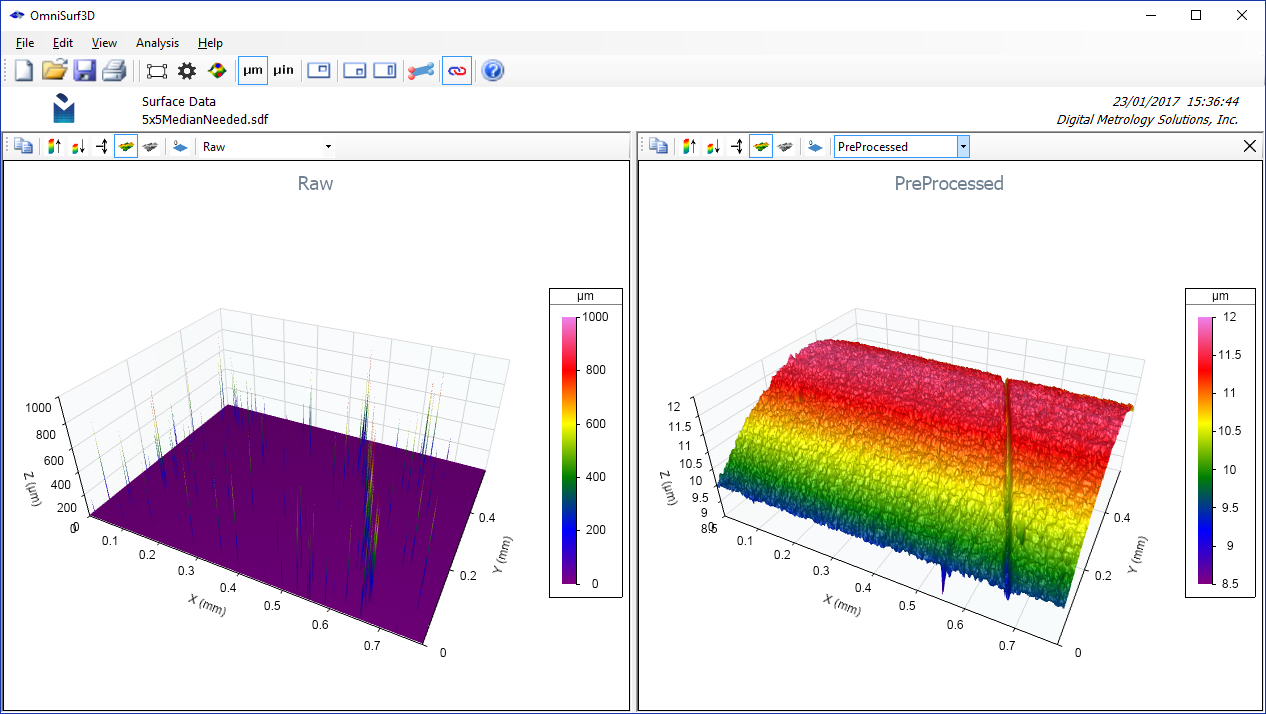1266x714 pixels.
Task: Open the analysis settings gear icon
Action: 186,70
